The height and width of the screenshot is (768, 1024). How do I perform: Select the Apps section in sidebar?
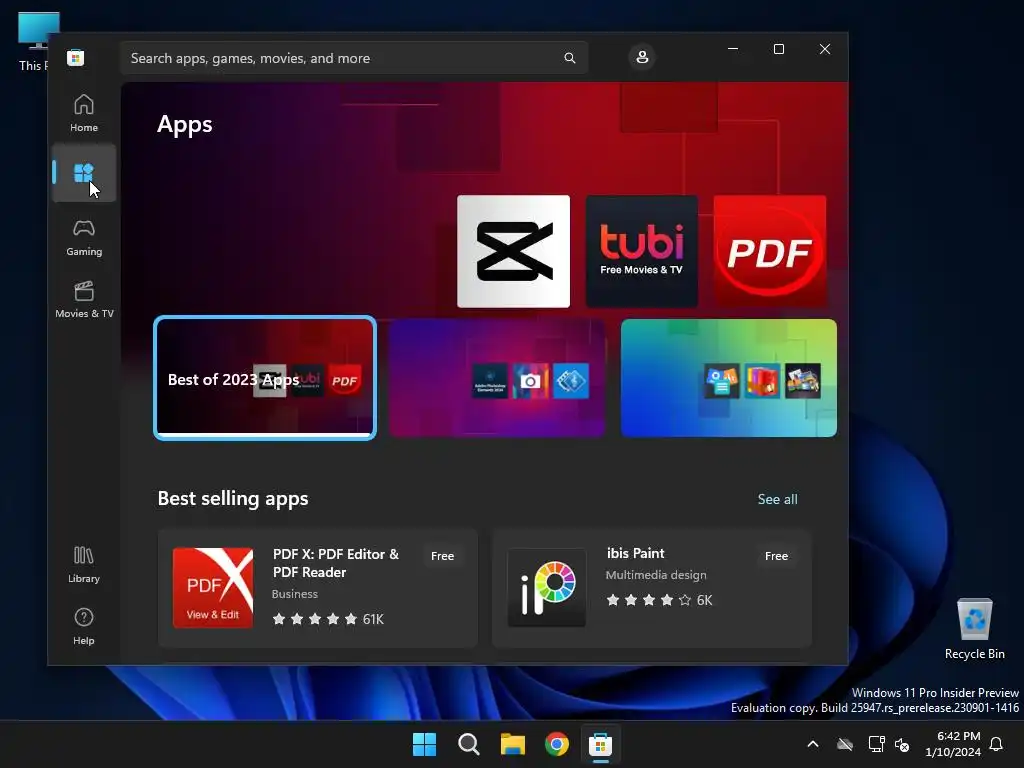84,173
